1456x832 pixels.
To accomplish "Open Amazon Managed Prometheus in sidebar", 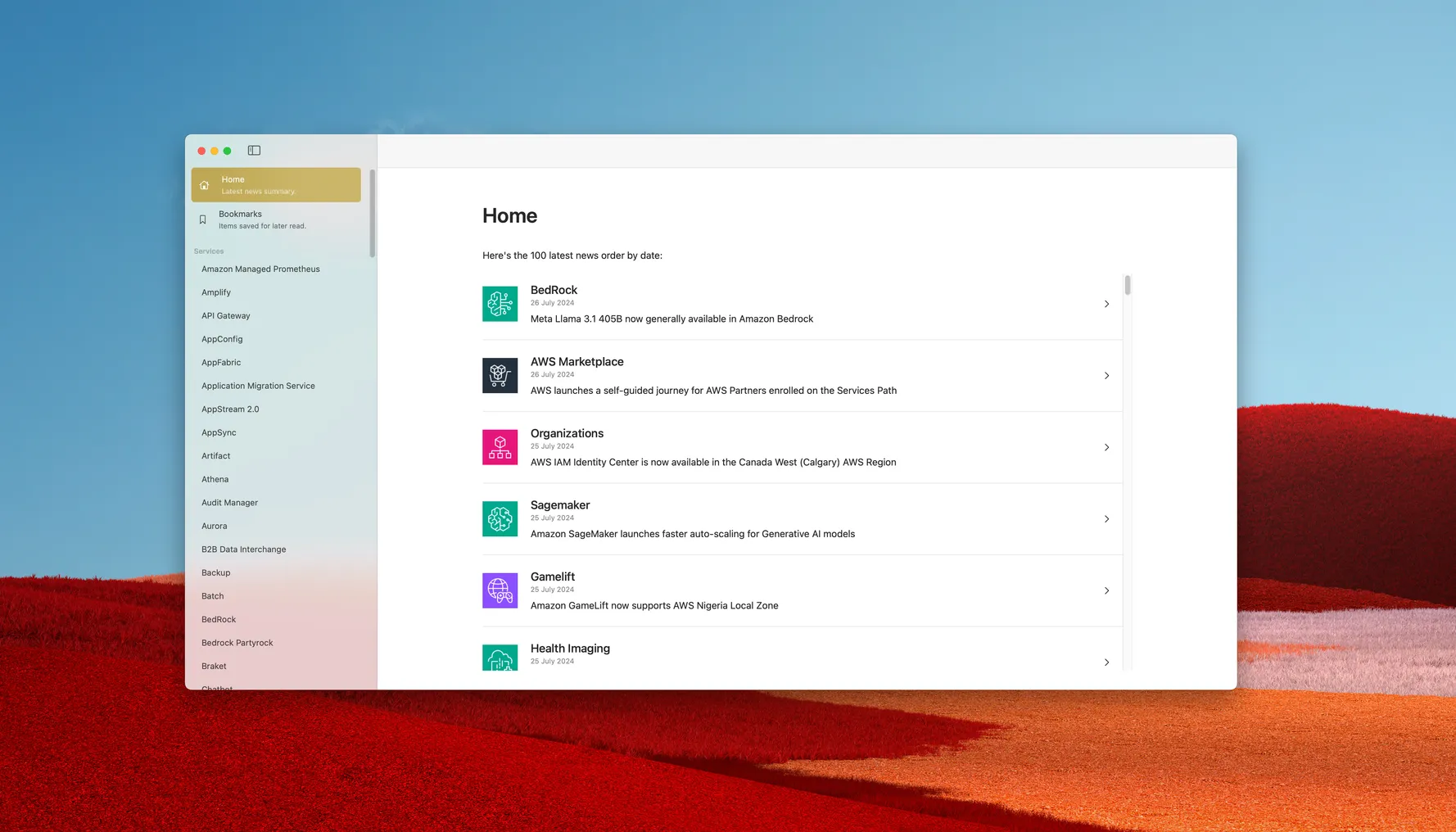I will [x=260, y=269].
